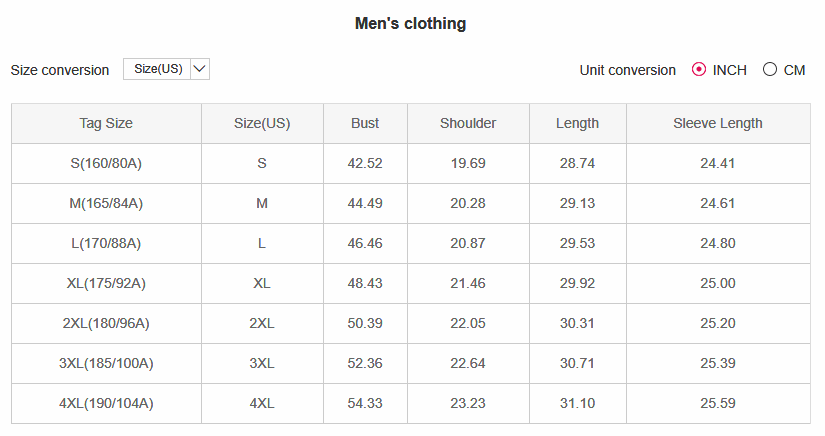Select the 3XL(185/100A) tag size cell
Image resolution: width=825 pixels, height=436 pixels.
pyautogui.click(x=106, y=363)
